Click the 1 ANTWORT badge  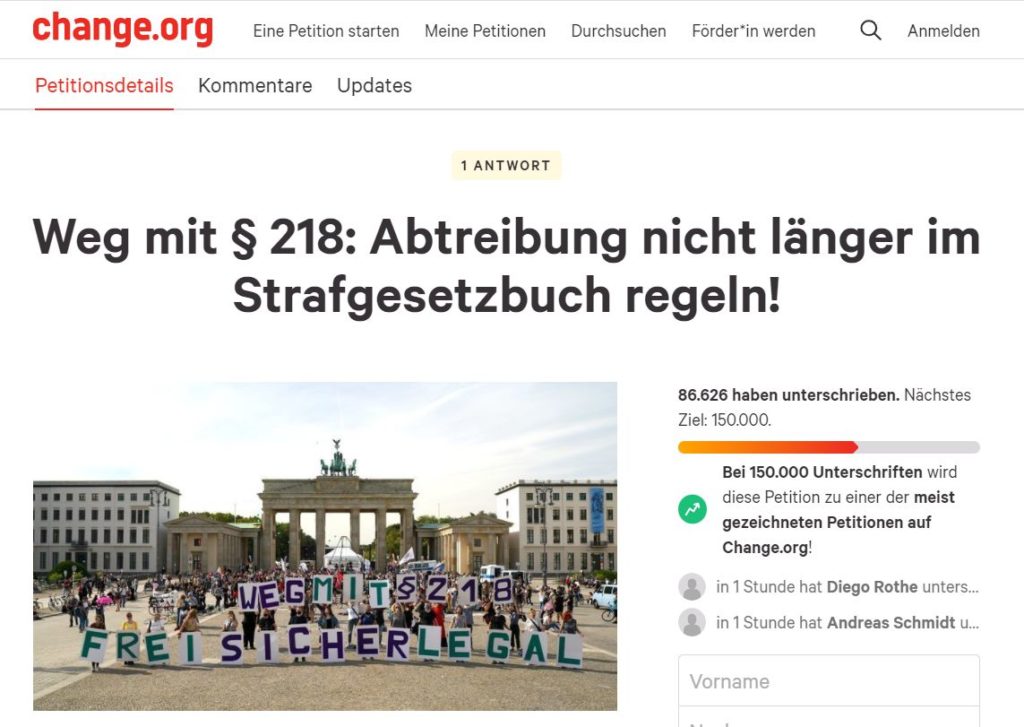pos(506,166)
